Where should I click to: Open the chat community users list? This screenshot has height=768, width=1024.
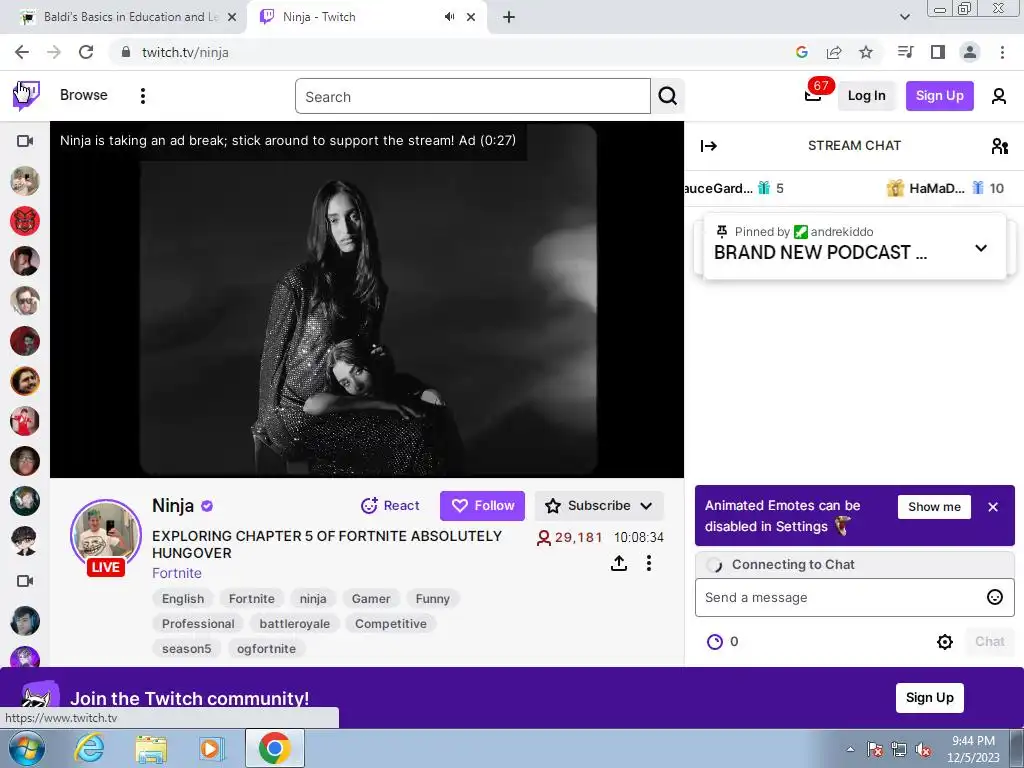999,146
